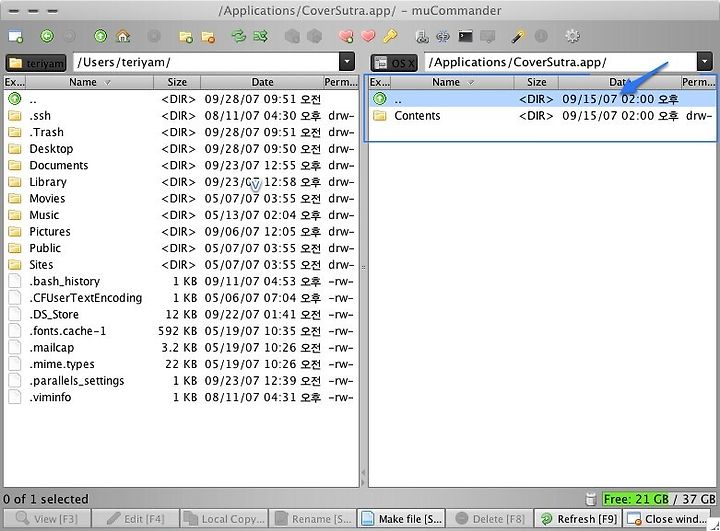Image resolution: width=720 pixels, height=531 pixels.
Task: Select the .viminfo file
Action: (181, 397)
